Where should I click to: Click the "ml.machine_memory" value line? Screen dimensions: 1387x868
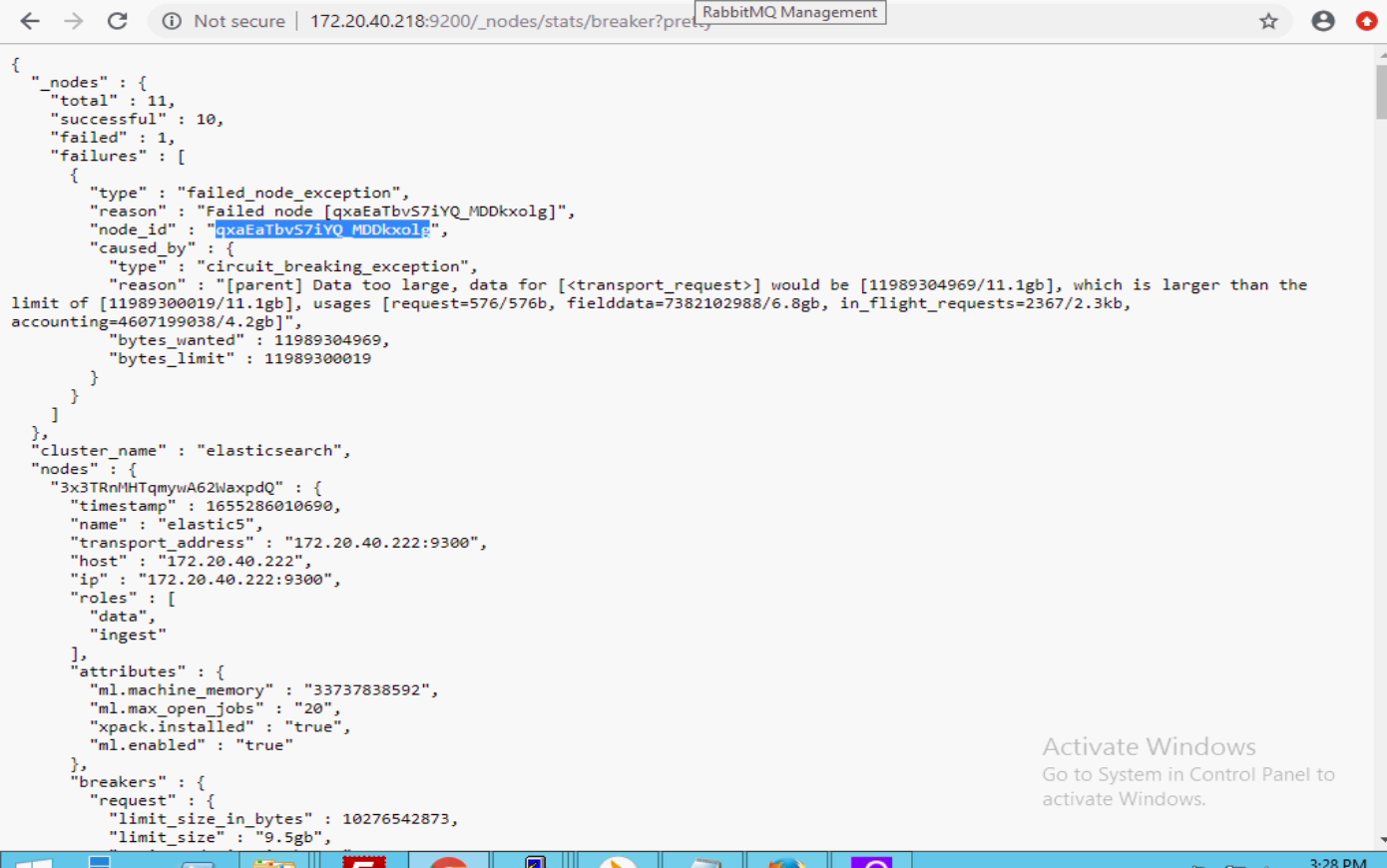[x=264, y=690]
